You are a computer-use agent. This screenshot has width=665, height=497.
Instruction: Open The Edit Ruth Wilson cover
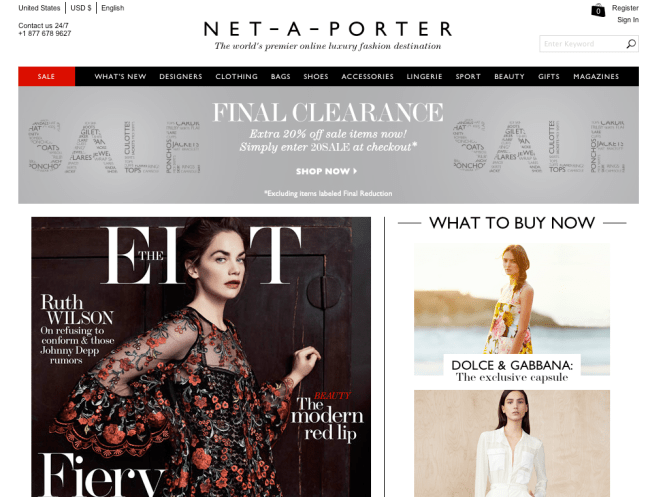click(201, 357)
